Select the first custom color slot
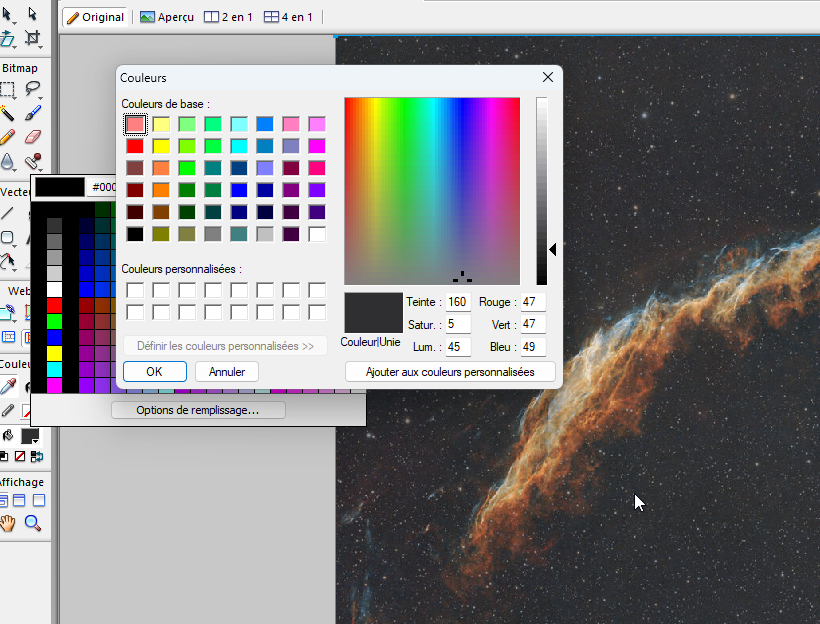This screenshot has width=820, height=624. (x=135, y=290)
